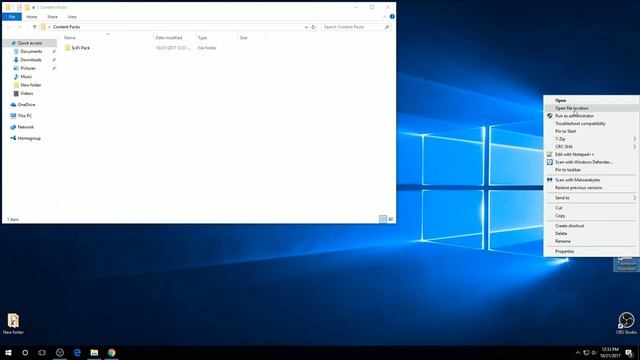Choose Rename in the context menu
Screen dimensions: 640x360
point(592,241)
